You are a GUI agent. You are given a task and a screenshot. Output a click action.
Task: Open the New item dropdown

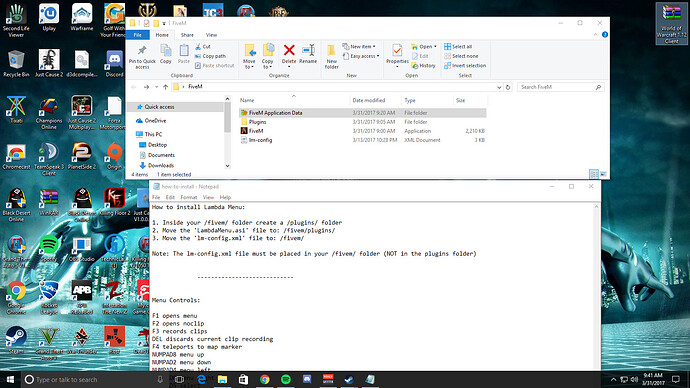coord(359,46)
